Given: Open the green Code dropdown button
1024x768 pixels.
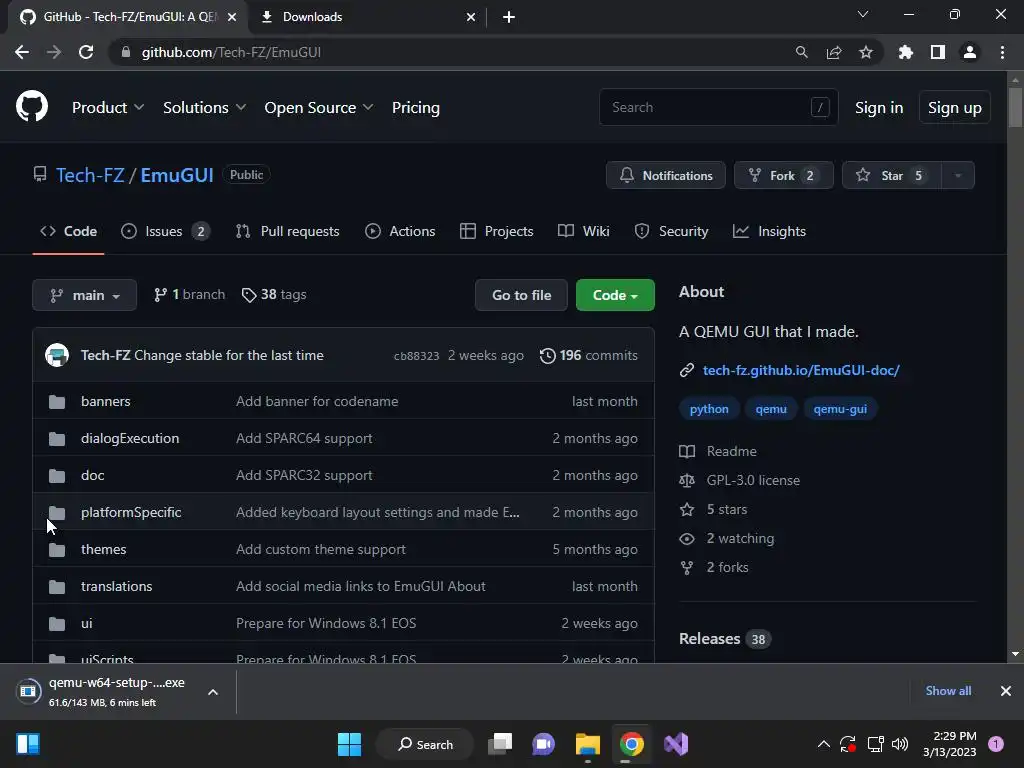Looking at the screenshot, I should click(x=615, y=295).
